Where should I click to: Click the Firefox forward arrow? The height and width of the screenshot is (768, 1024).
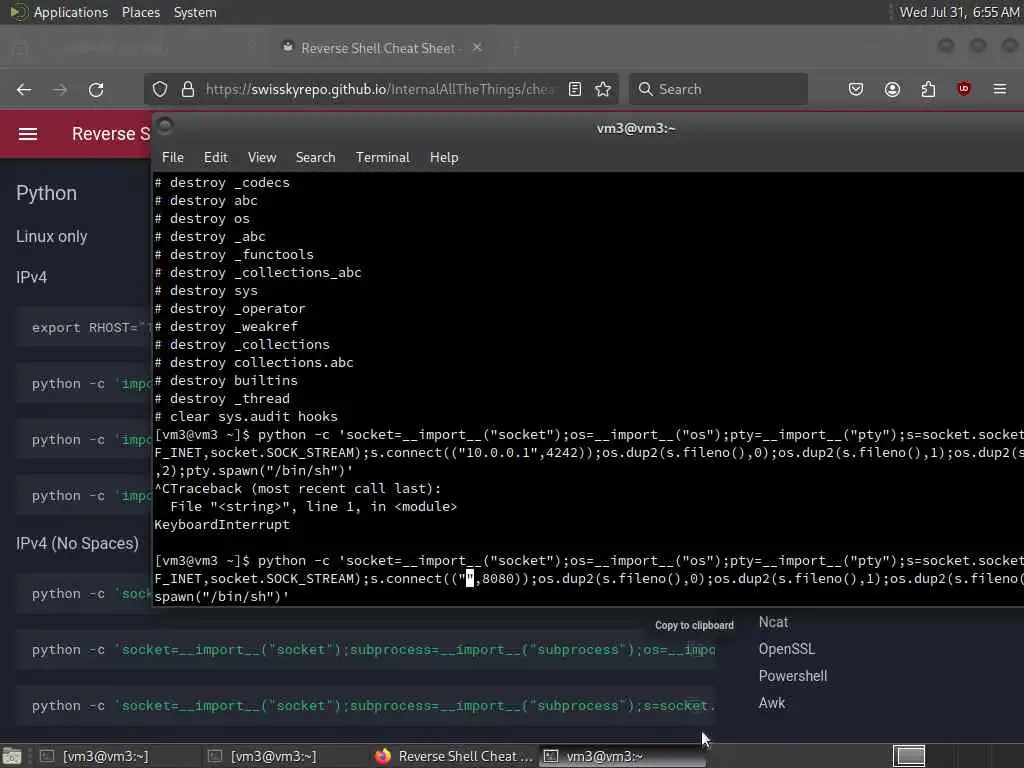[60, 89]
